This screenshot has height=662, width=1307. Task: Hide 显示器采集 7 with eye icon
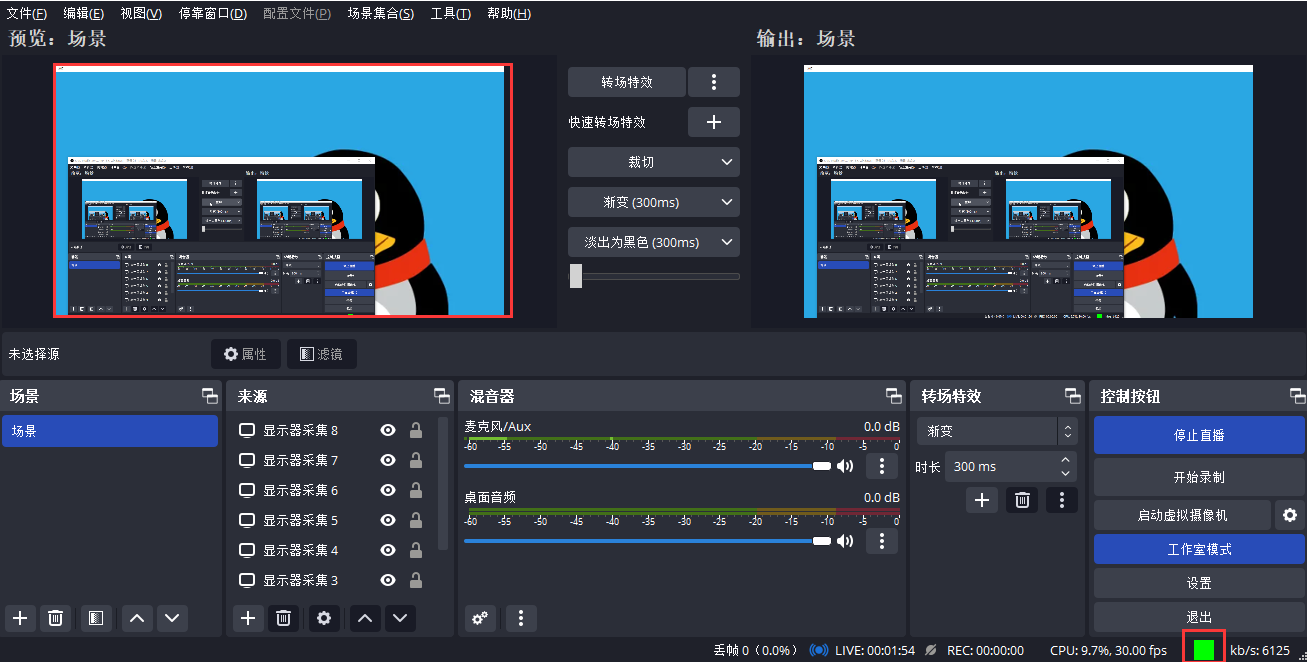388,461
